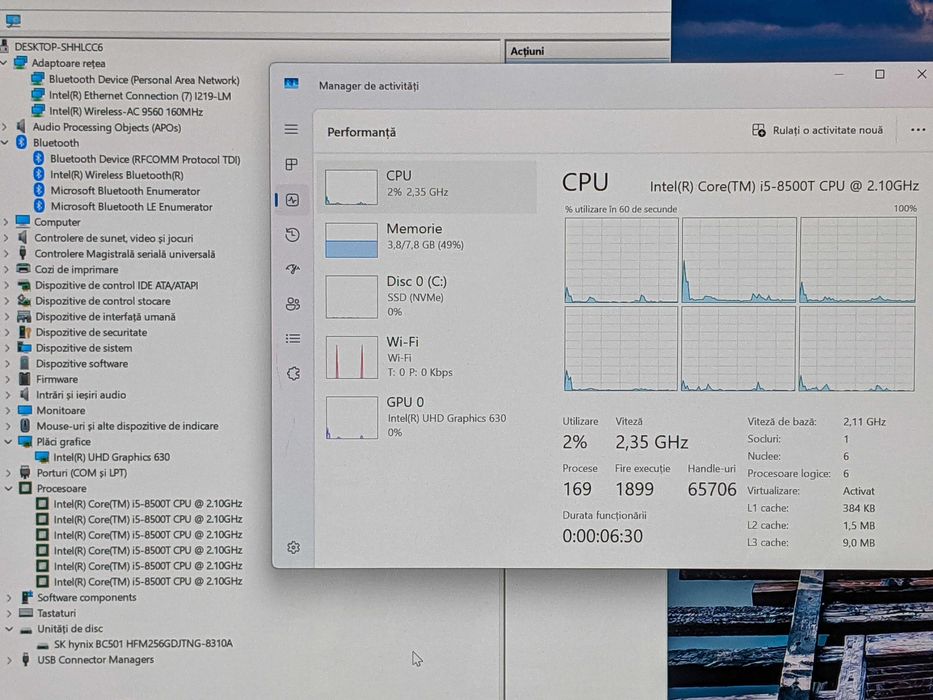Click the GPU 0 mini graph thumbnail
933x700 pixels.
[352, 418]
